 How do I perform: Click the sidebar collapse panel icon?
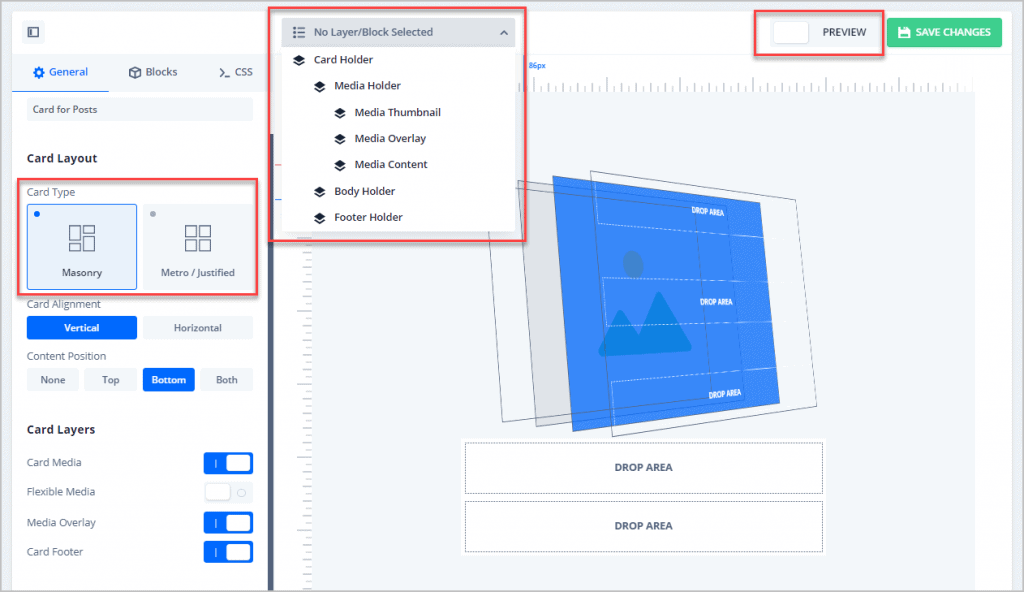pyautogui.click(x=33, y=32)
